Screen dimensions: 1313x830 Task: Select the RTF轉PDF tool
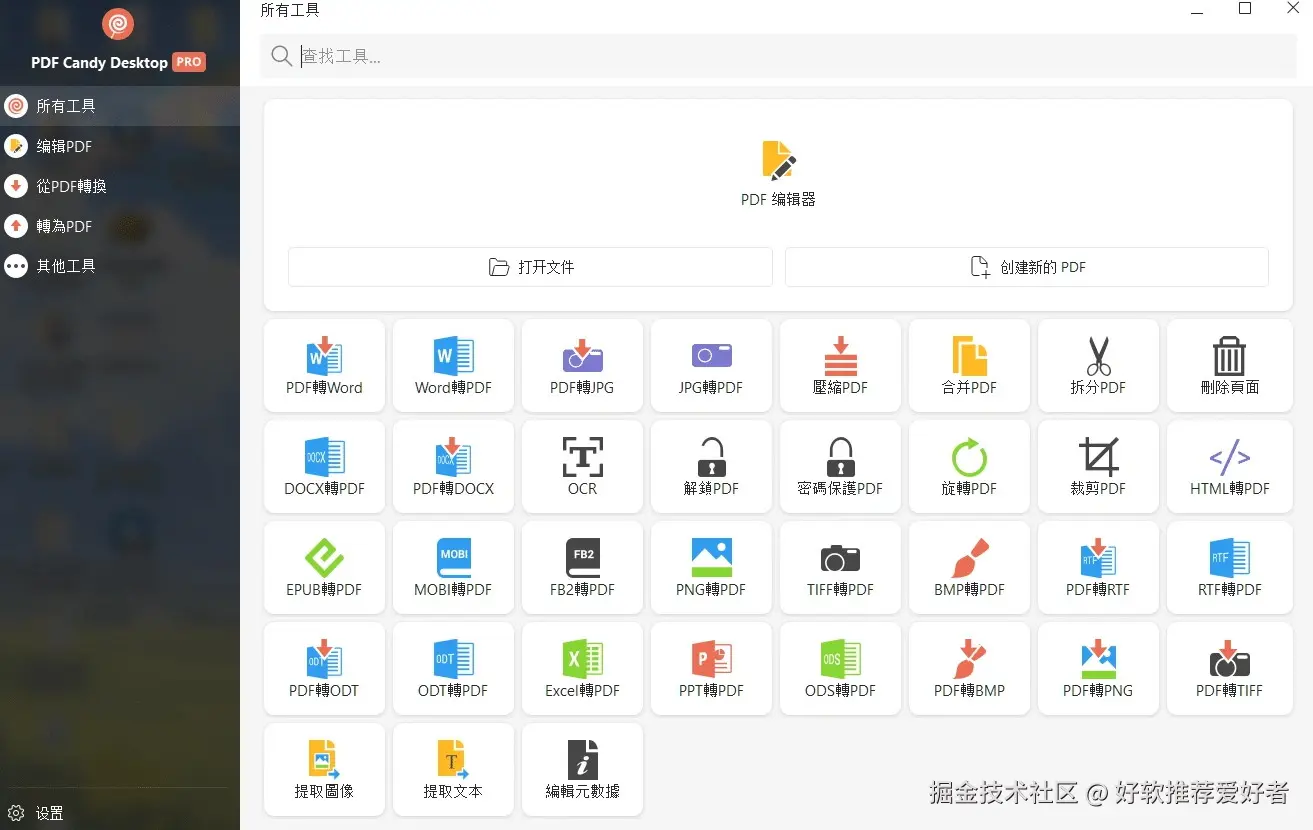(x=1229, y=567)
